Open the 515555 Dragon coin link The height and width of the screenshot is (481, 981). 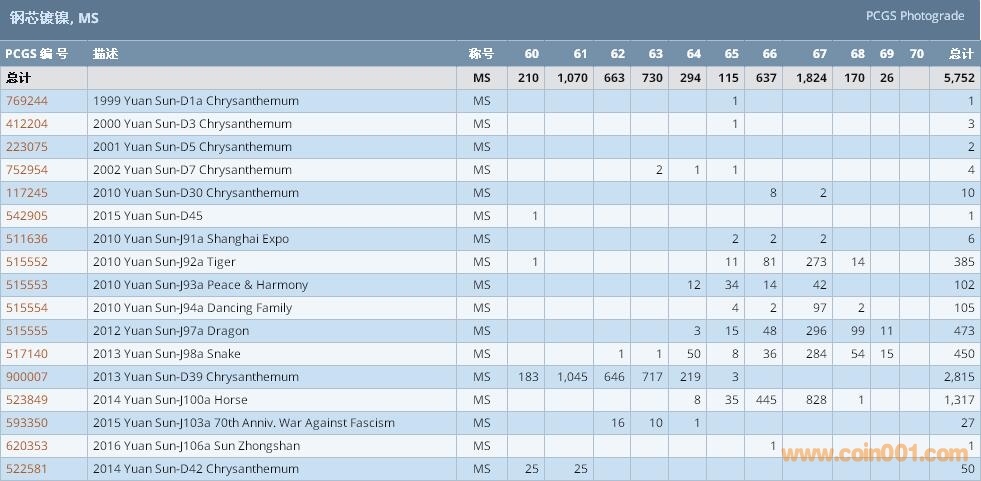pos(27,331)
